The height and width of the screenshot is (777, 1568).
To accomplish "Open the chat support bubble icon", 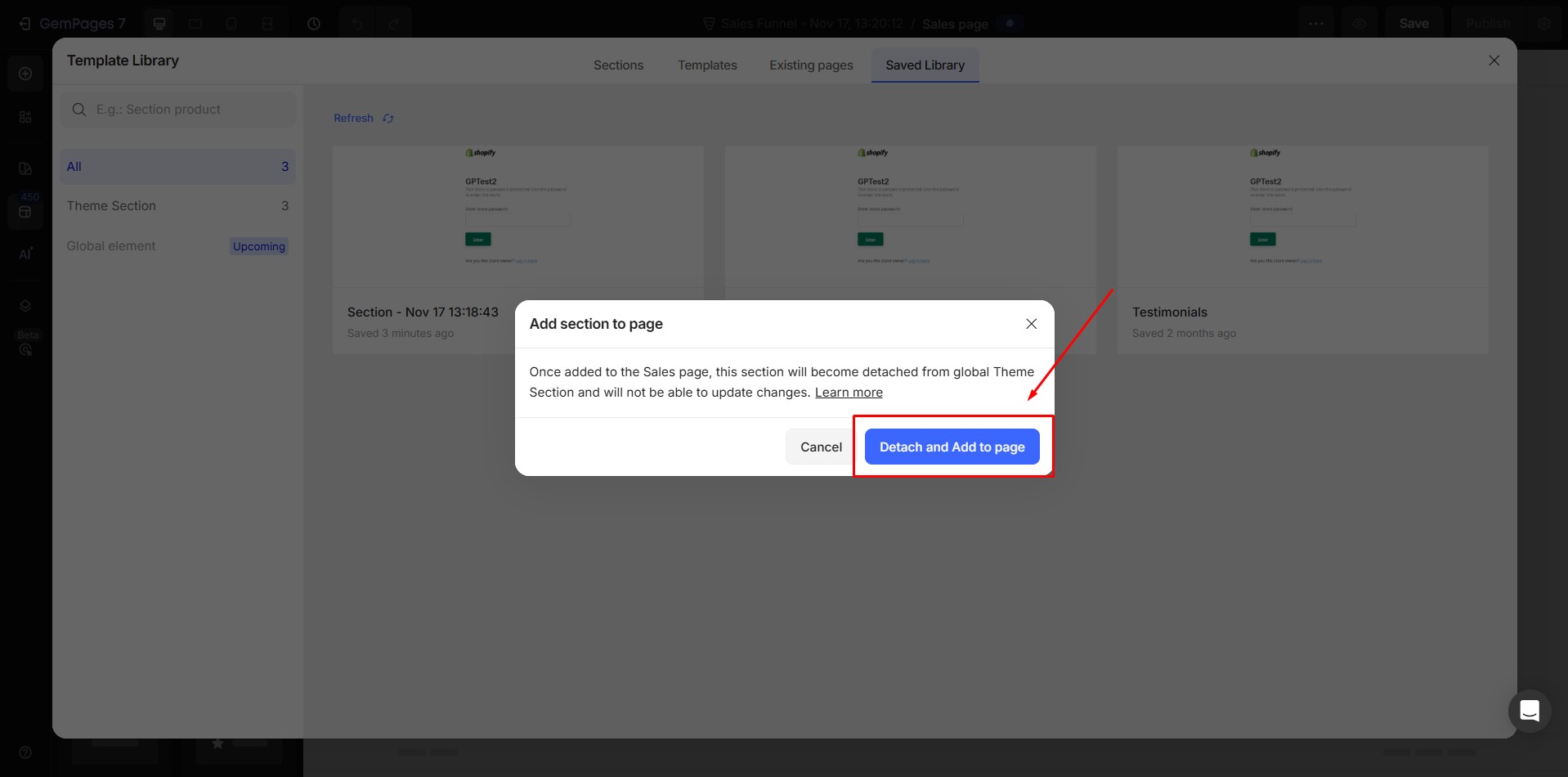I will [1529, 711].
